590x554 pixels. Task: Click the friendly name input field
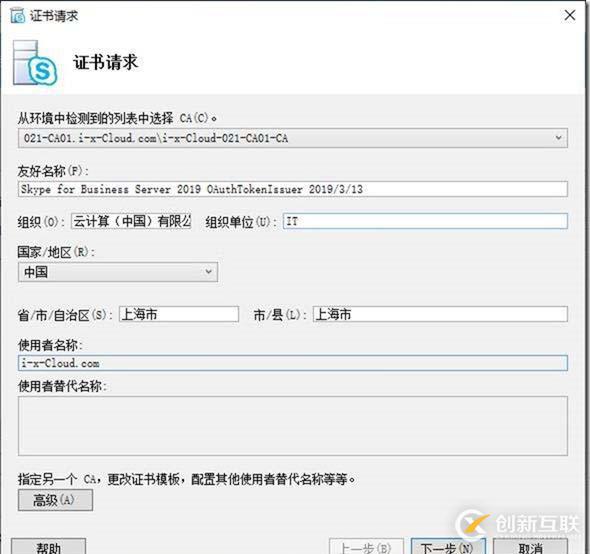(293, 189)
